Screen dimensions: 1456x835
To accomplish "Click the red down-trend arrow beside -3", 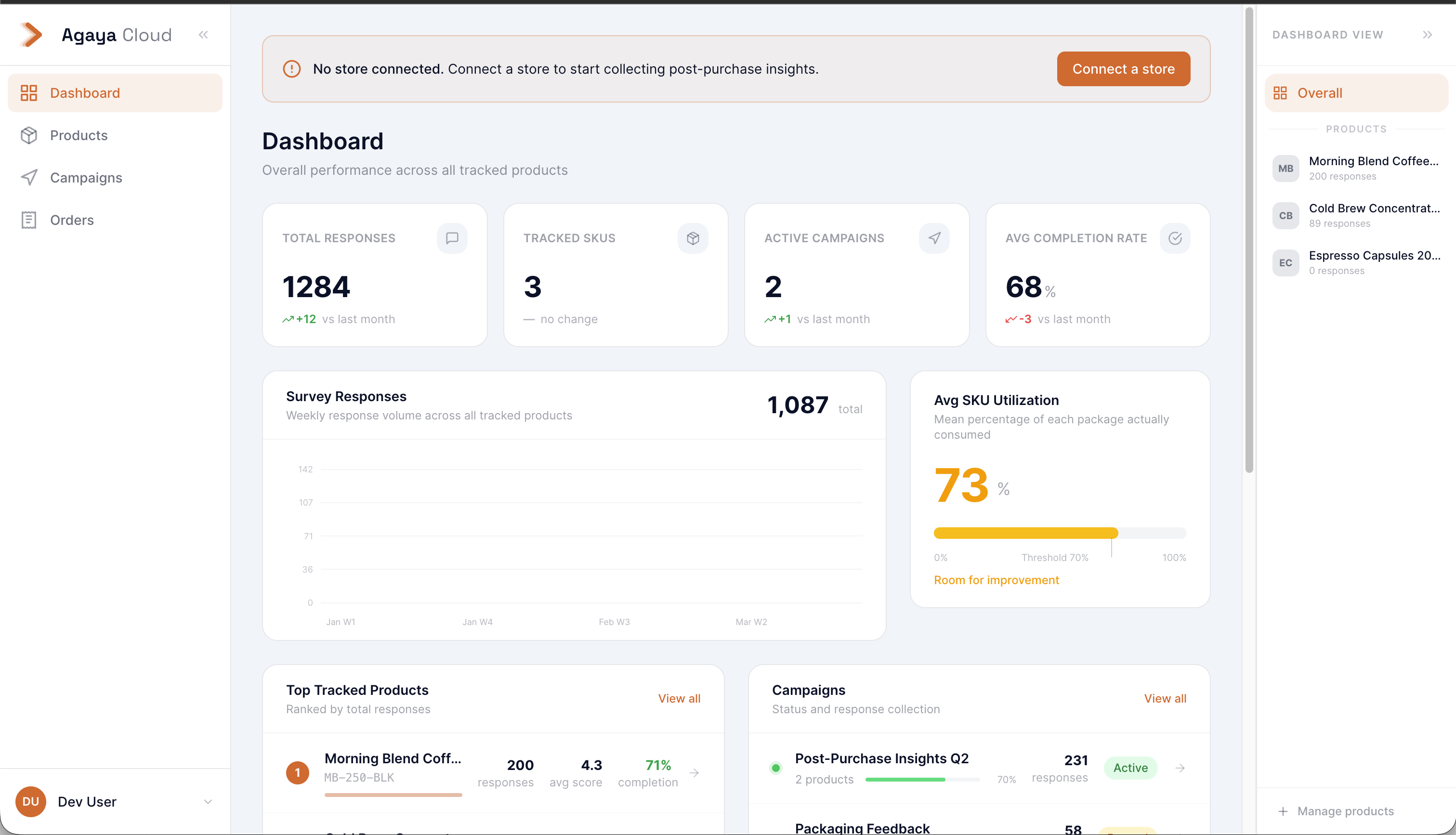I will (x=1011, y=319).
